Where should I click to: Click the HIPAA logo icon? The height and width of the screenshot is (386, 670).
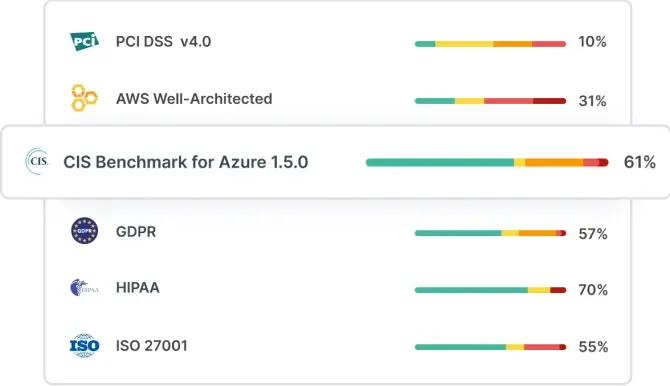(84, 288)
